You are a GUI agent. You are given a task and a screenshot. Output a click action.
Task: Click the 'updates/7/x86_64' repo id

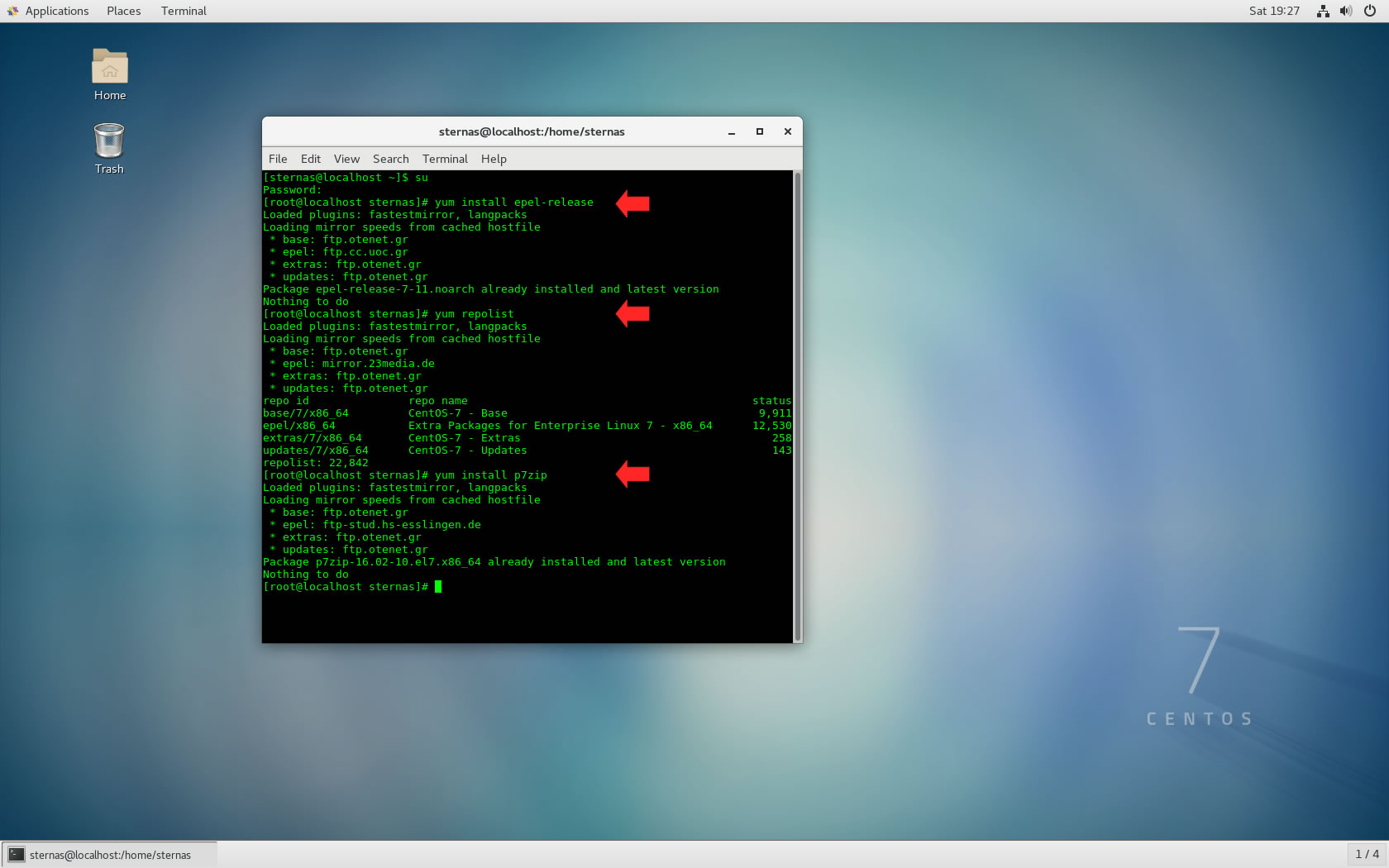[316, 451]
